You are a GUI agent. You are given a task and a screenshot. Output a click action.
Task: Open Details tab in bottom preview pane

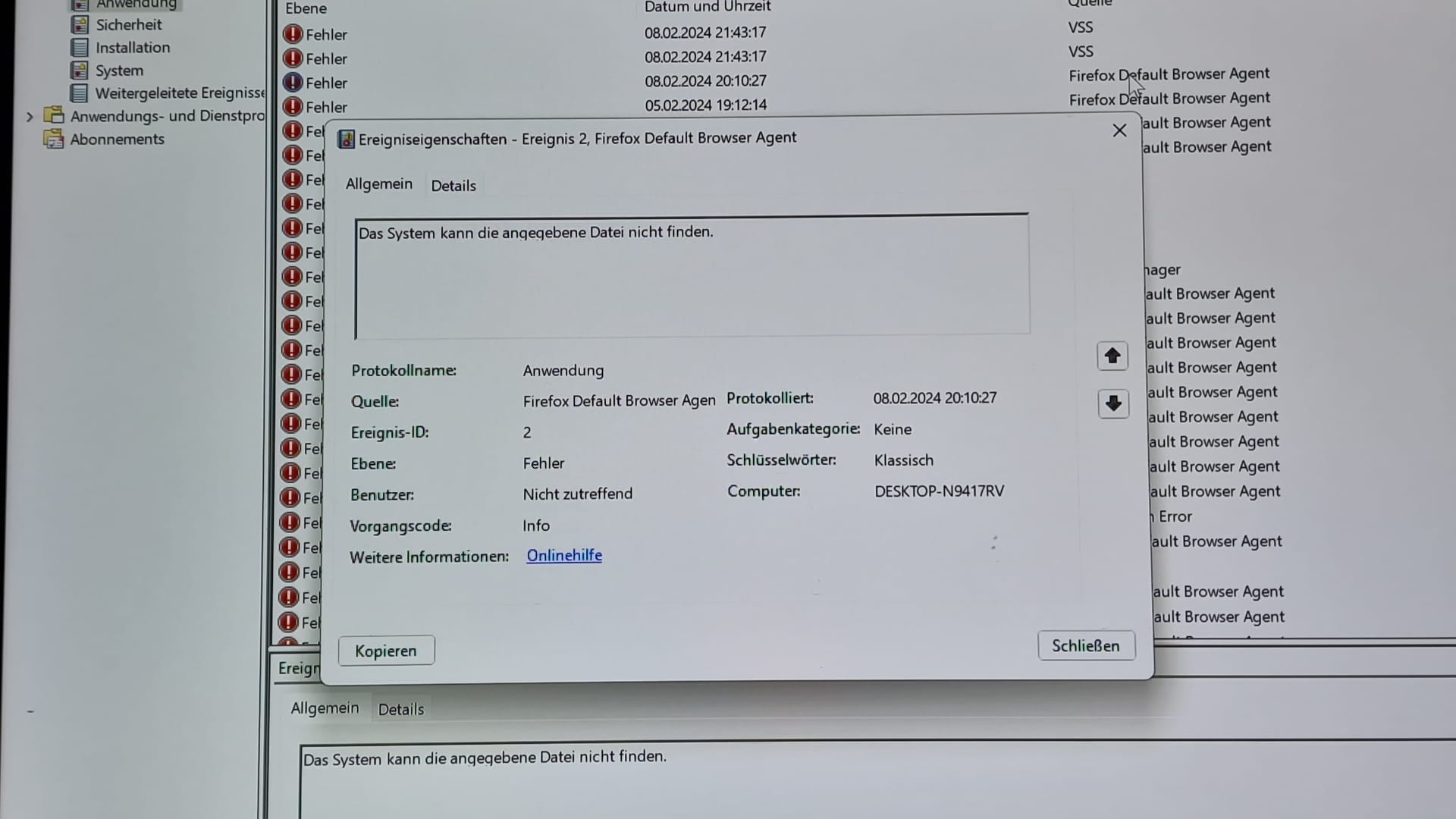tap(400, 709)
